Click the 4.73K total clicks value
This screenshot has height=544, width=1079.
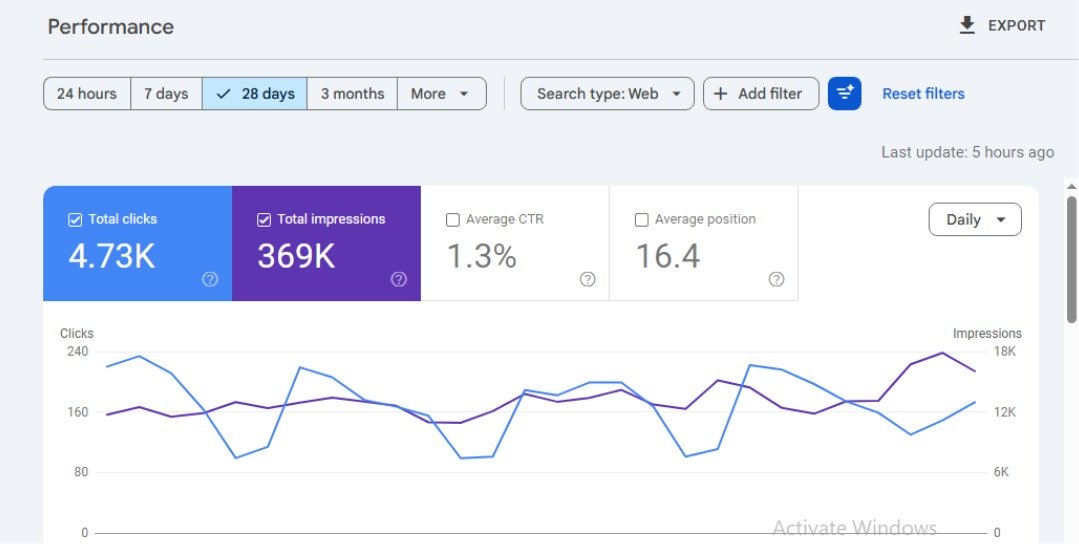point(111,256)
